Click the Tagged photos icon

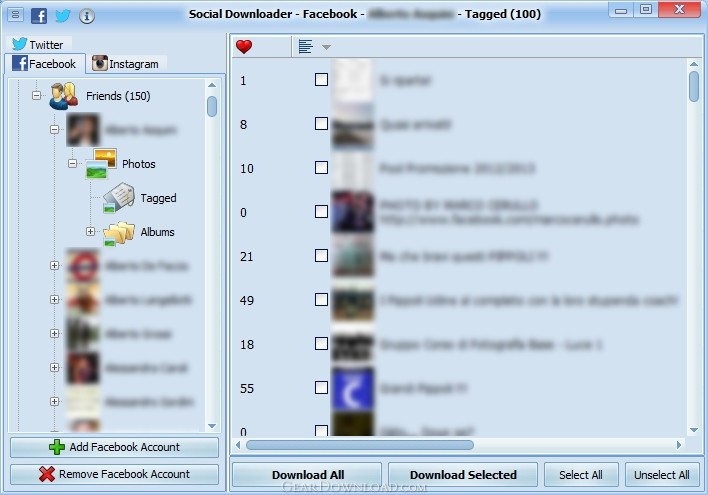118,198
